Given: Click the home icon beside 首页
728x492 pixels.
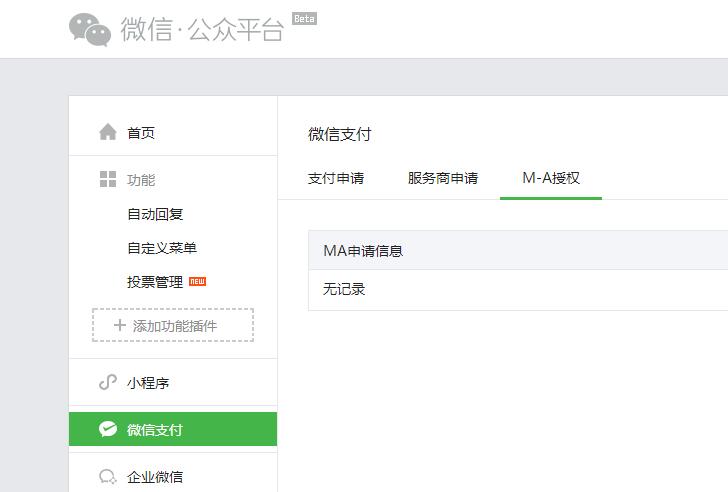Looking at the screenshot, I should pos(108,132).
